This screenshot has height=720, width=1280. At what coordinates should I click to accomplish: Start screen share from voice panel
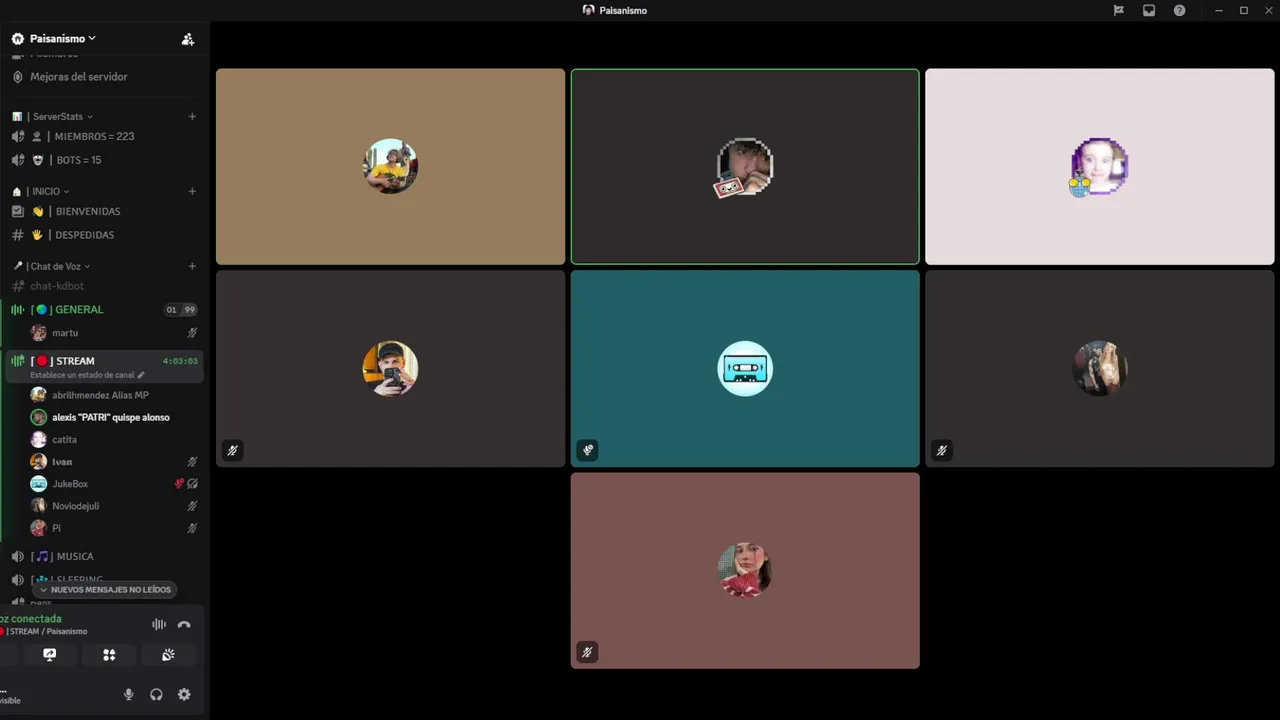click(x=49, y=655)
